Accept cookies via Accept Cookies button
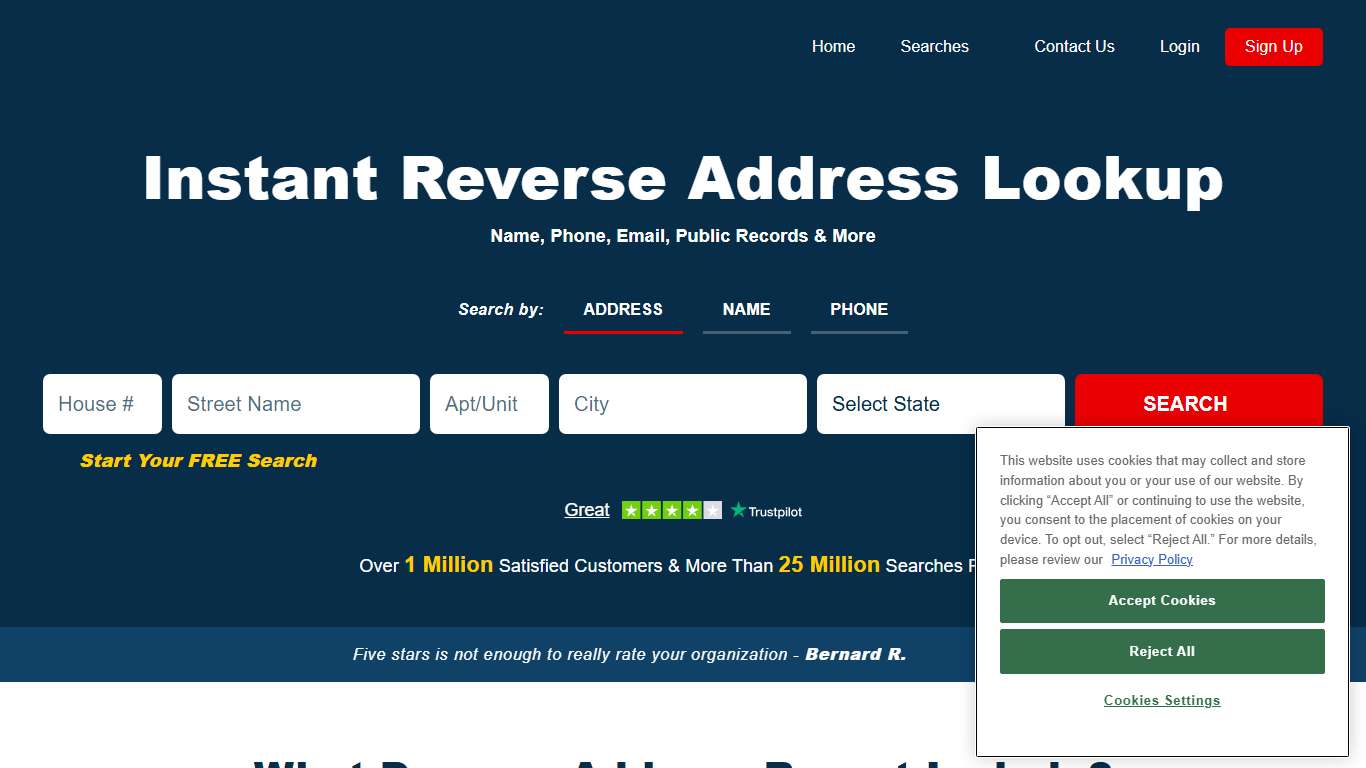 (x=1161, y=600)
